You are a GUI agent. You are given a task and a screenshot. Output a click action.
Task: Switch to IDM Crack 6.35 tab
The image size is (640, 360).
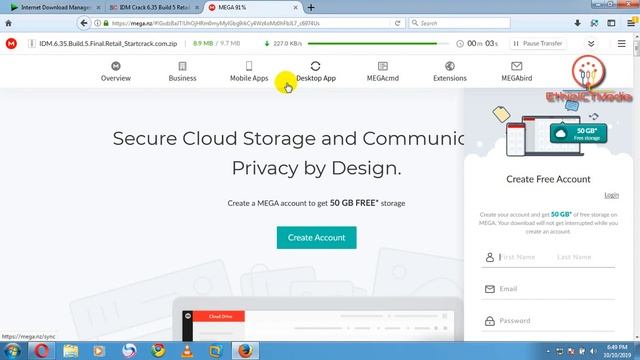(154, 7)
